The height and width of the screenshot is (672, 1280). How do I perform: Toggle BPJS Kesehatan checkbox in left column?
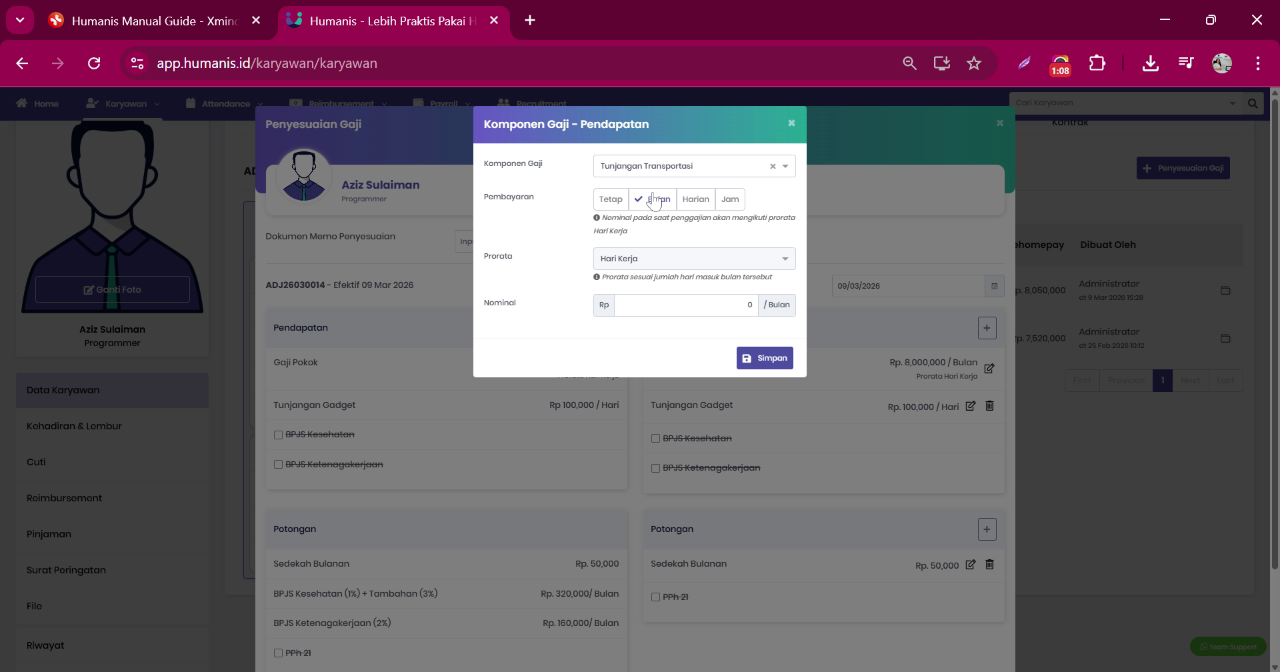pyautogui.click(x=278, y=435)
